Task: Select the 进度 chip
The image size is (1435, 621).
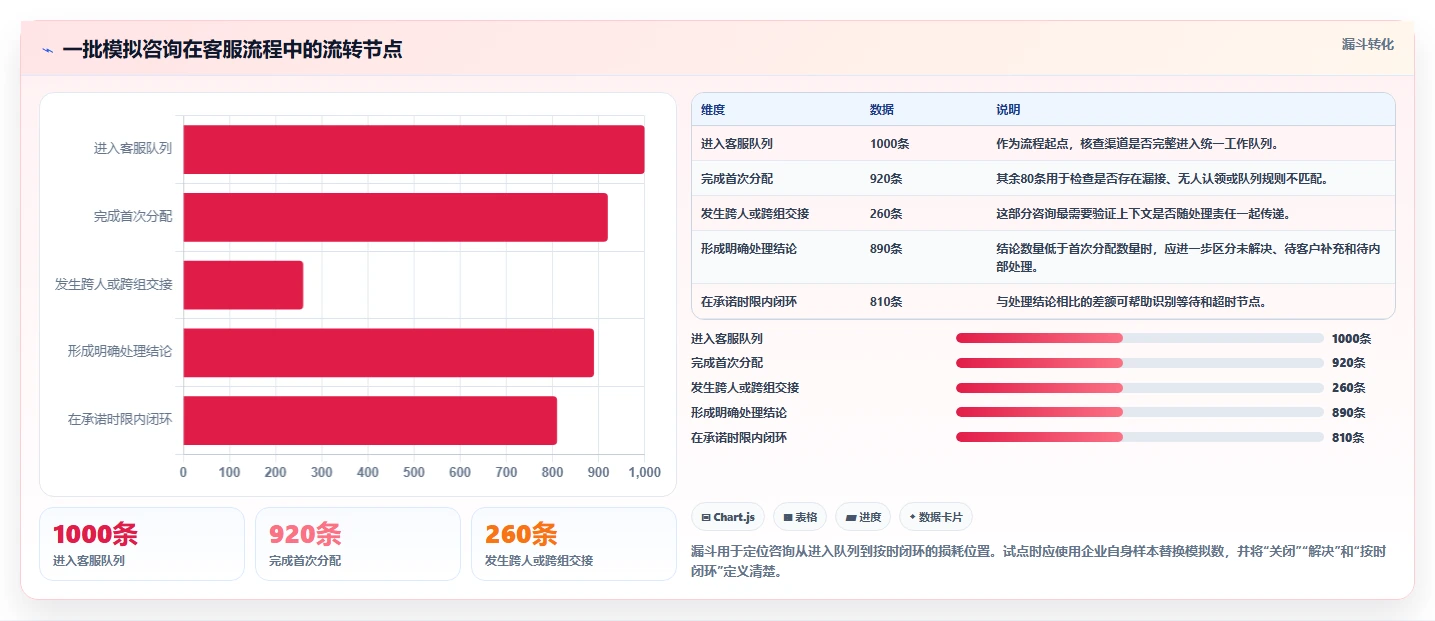Action: [x=863, y=517]
